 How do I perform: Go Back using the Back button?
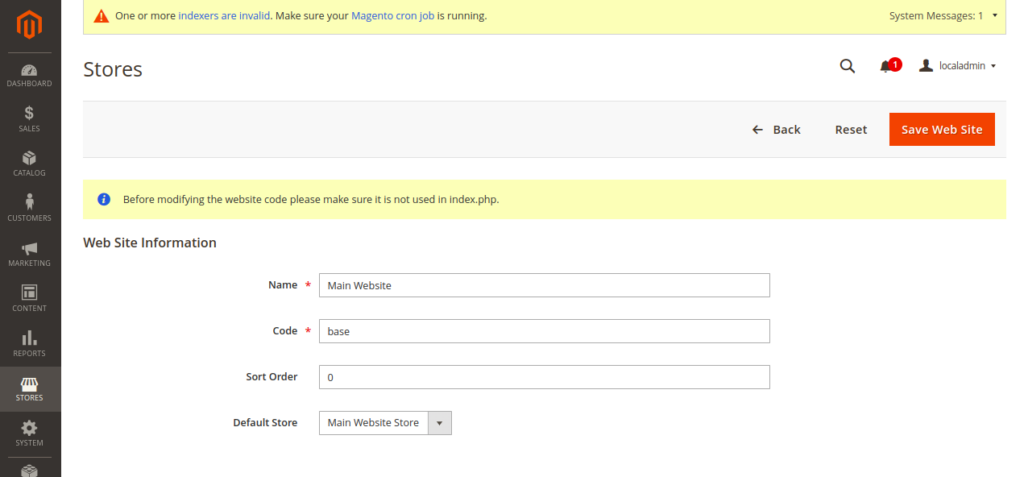tap(776, 129)
